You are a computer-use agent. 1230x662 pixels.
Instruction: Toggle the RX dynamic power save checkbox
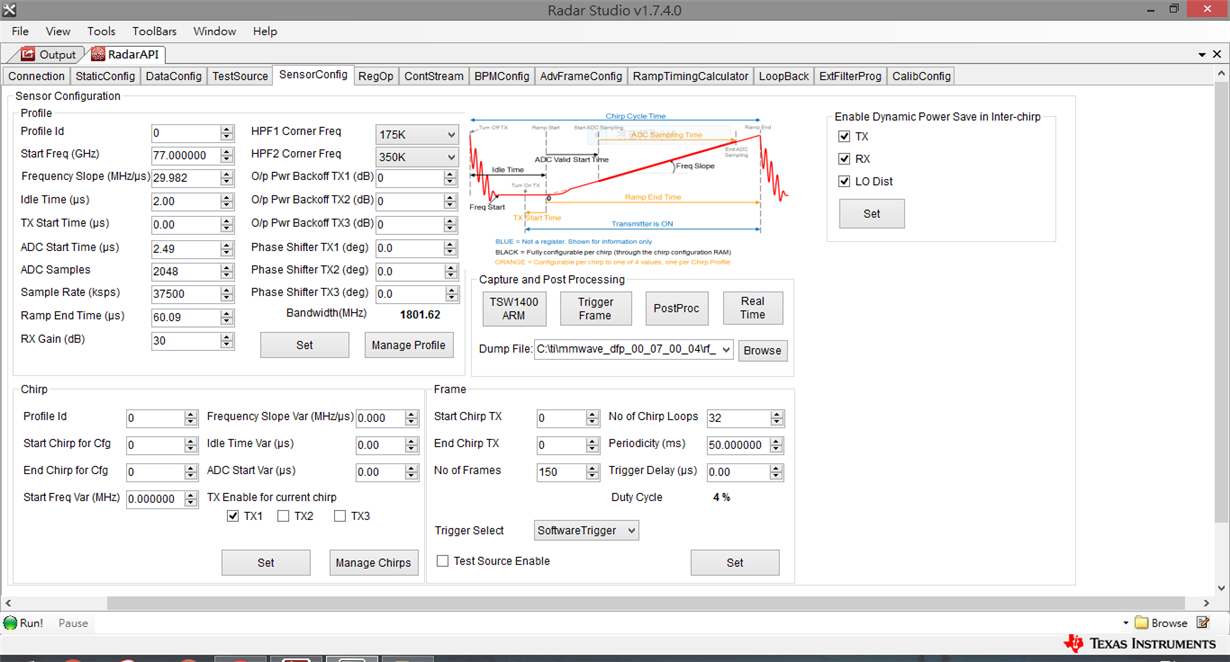click(x=845, y=159)
